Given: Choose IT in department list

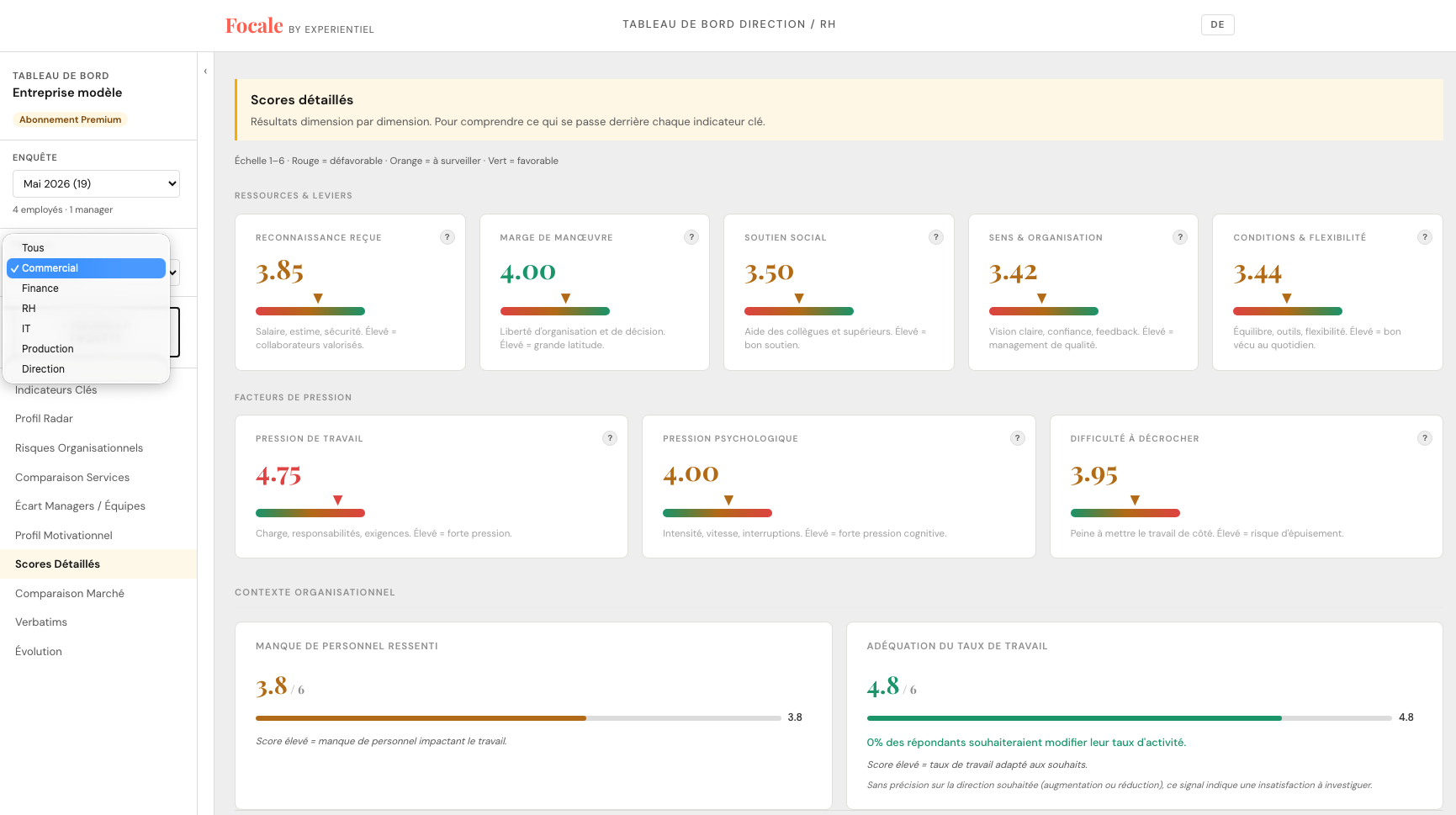Looking at the screenshot, I should pyautogui.click(x=86, y=329).
